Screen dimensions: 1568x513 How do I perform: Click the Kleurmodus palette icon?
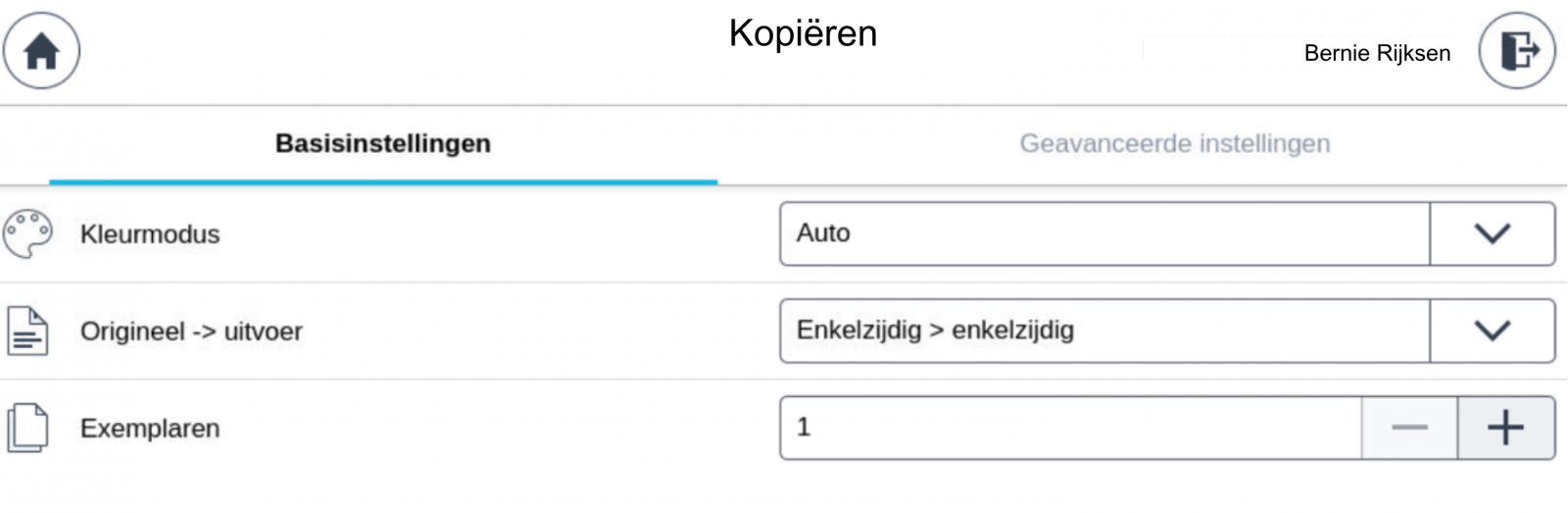(27, 234)
